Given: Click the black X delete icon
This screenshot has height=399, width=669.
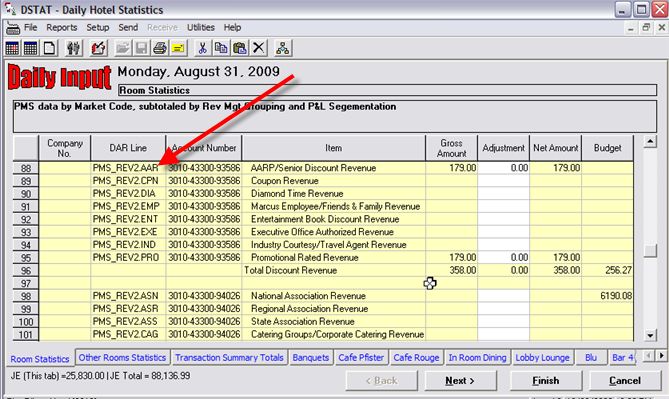Looking at the screenshot, I should click(x=259, y=48).
